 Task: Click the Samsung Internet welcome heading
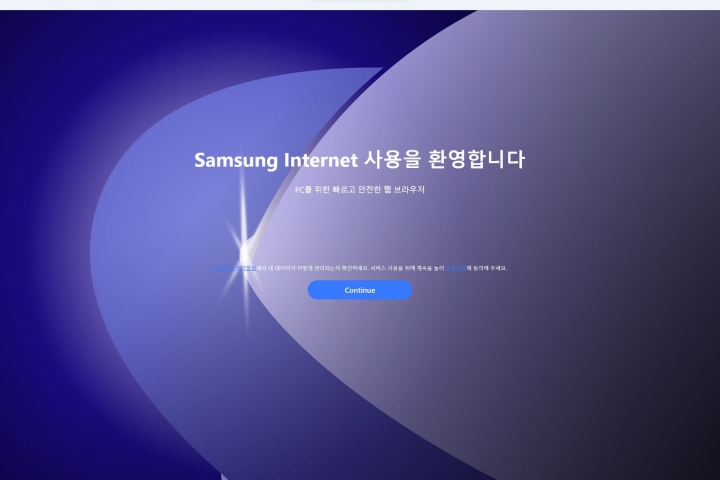[x=359, y=160]
